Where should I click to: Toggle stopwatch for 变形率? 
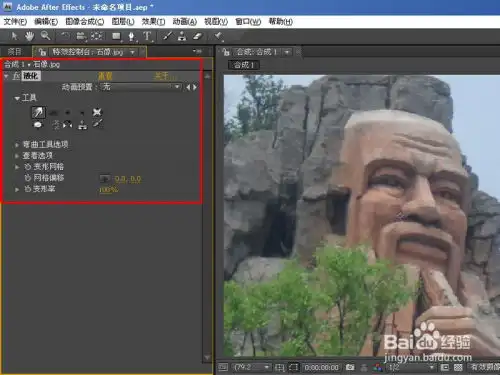[28, 189]
